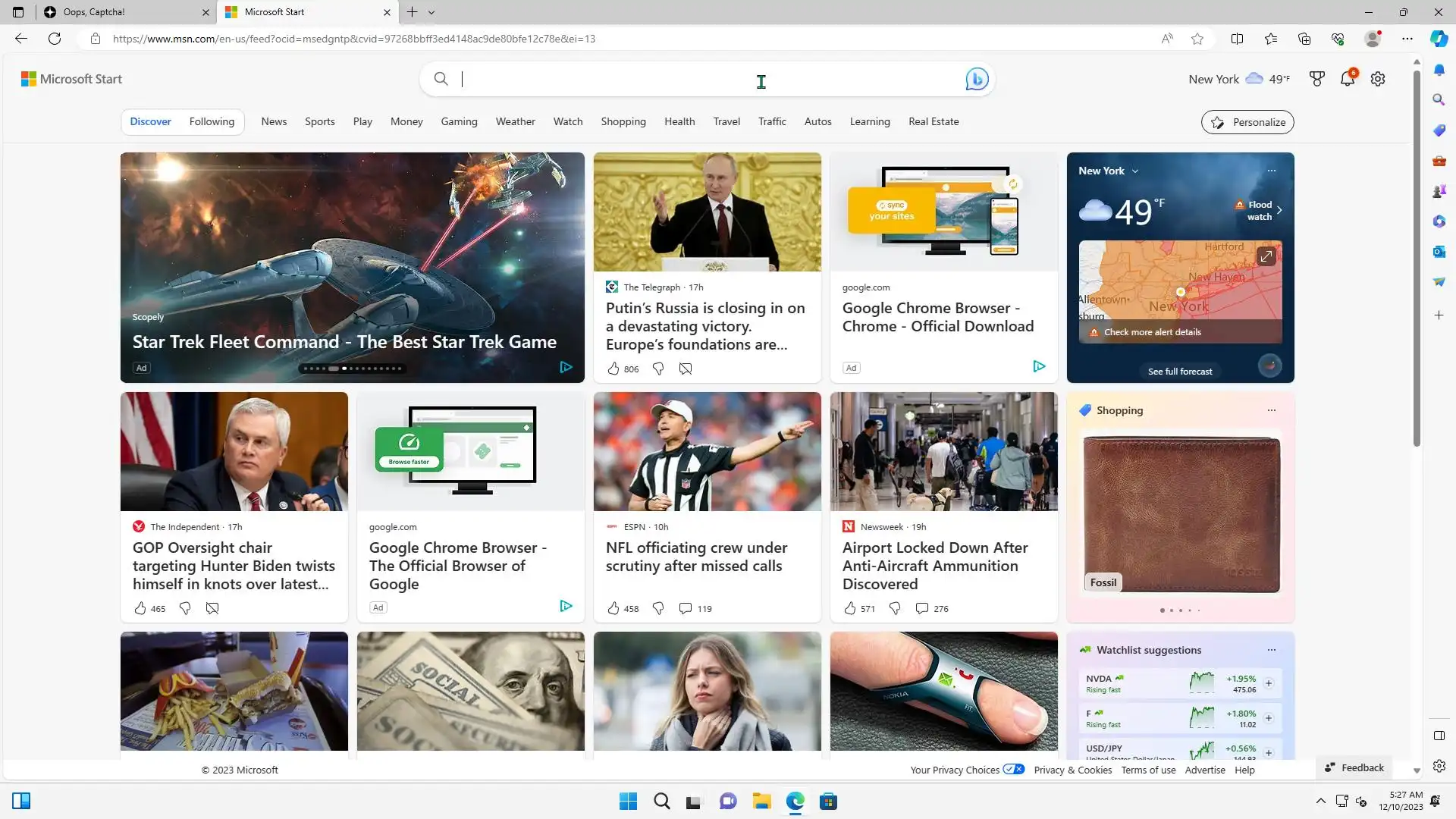Image resolution: width=1456 pixels, height=819 pixels.
Task: Toggle the Following feed tab
Action: click(212, 121)
